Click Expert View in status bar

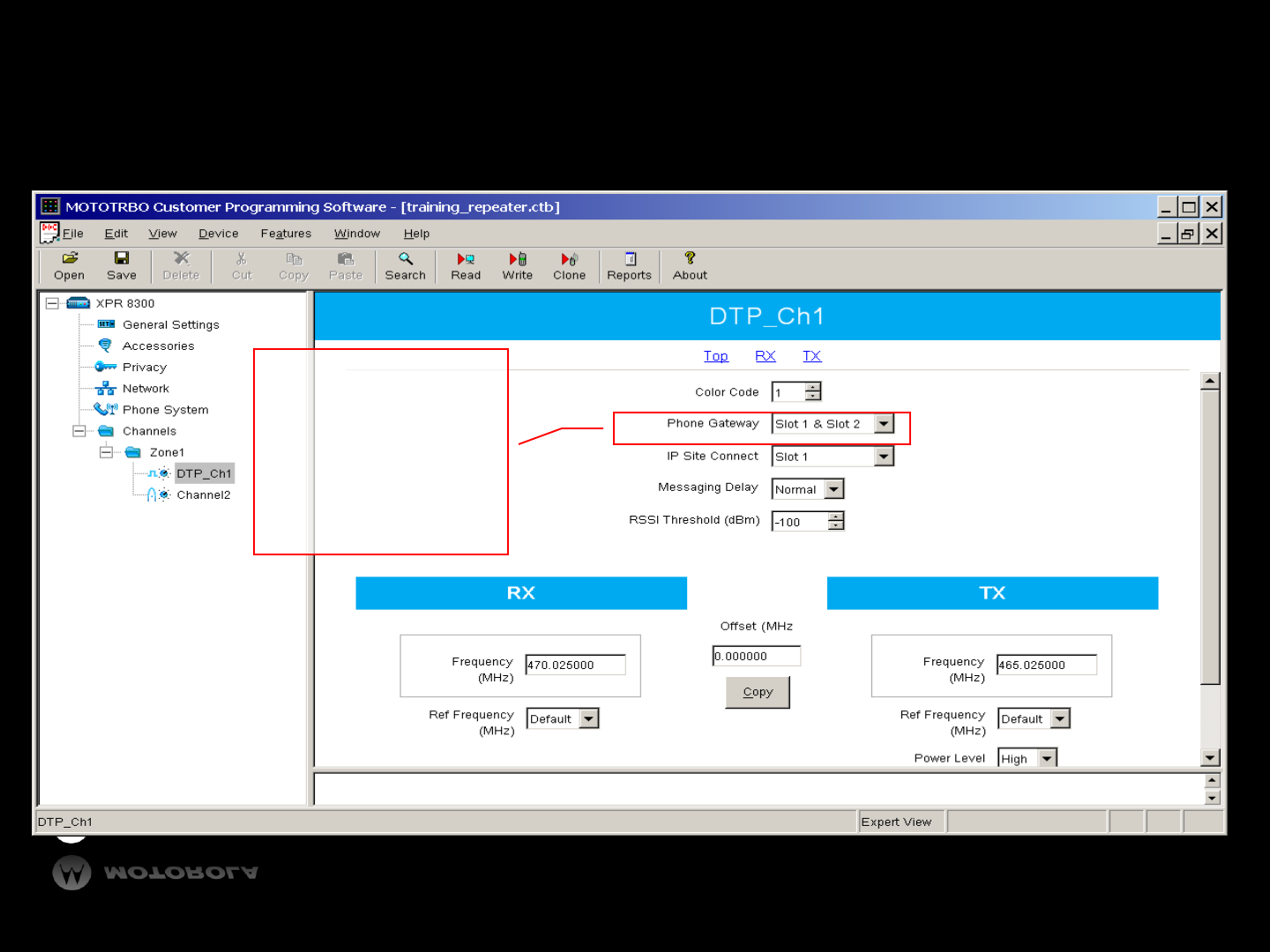point(896,822)
